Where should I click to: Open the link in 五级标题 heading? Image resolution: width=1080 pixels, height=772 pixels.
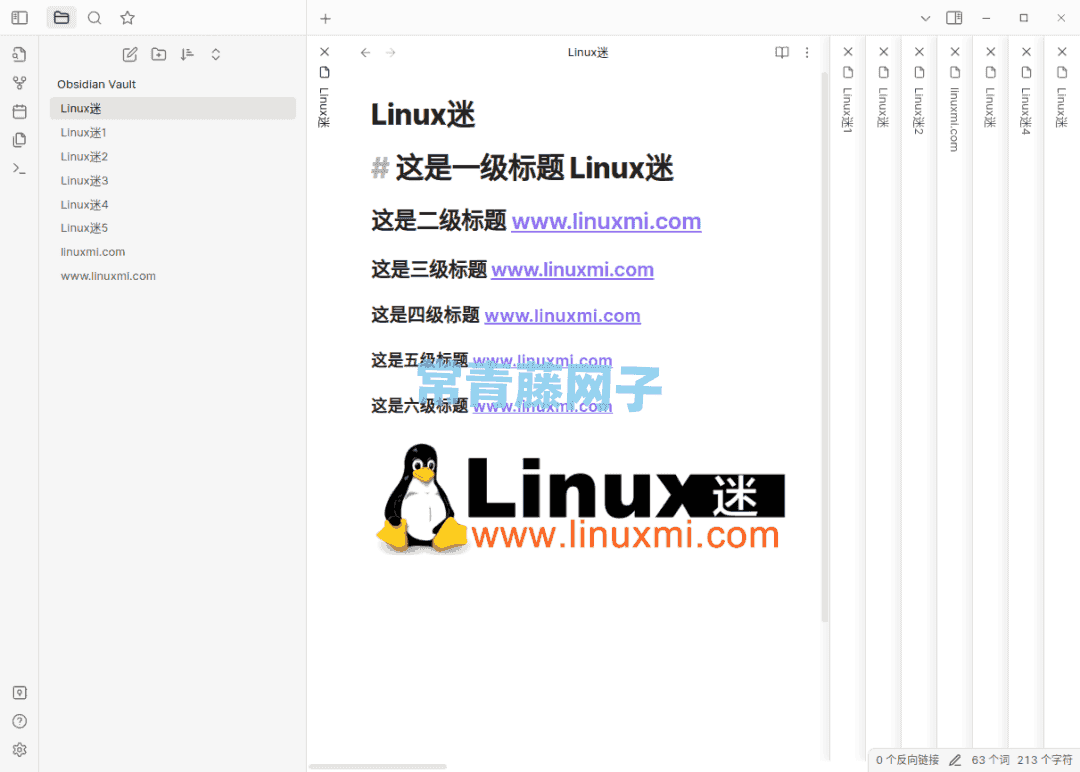(542, 360)
